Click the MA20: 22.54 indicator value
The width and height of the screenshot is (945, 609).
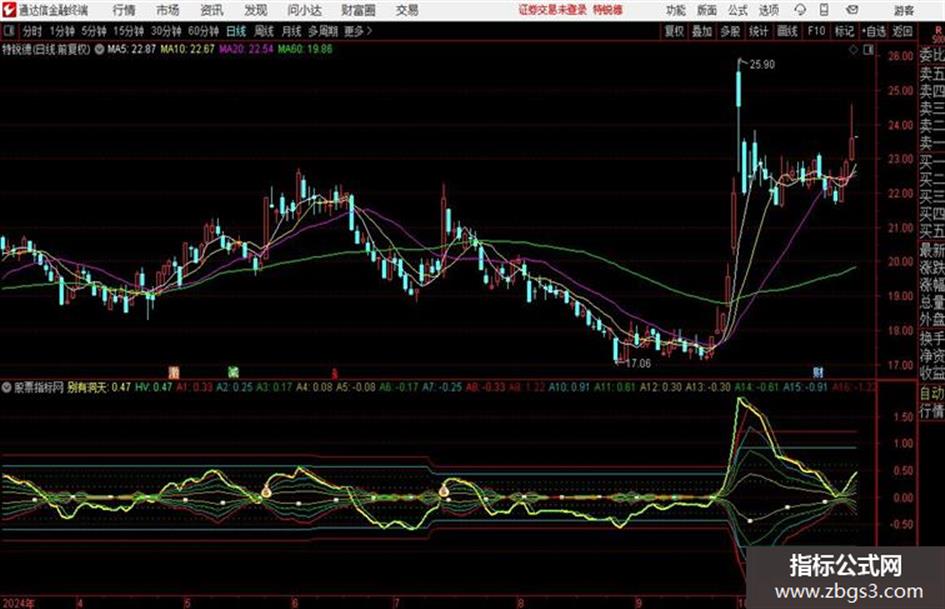[246, 49]
